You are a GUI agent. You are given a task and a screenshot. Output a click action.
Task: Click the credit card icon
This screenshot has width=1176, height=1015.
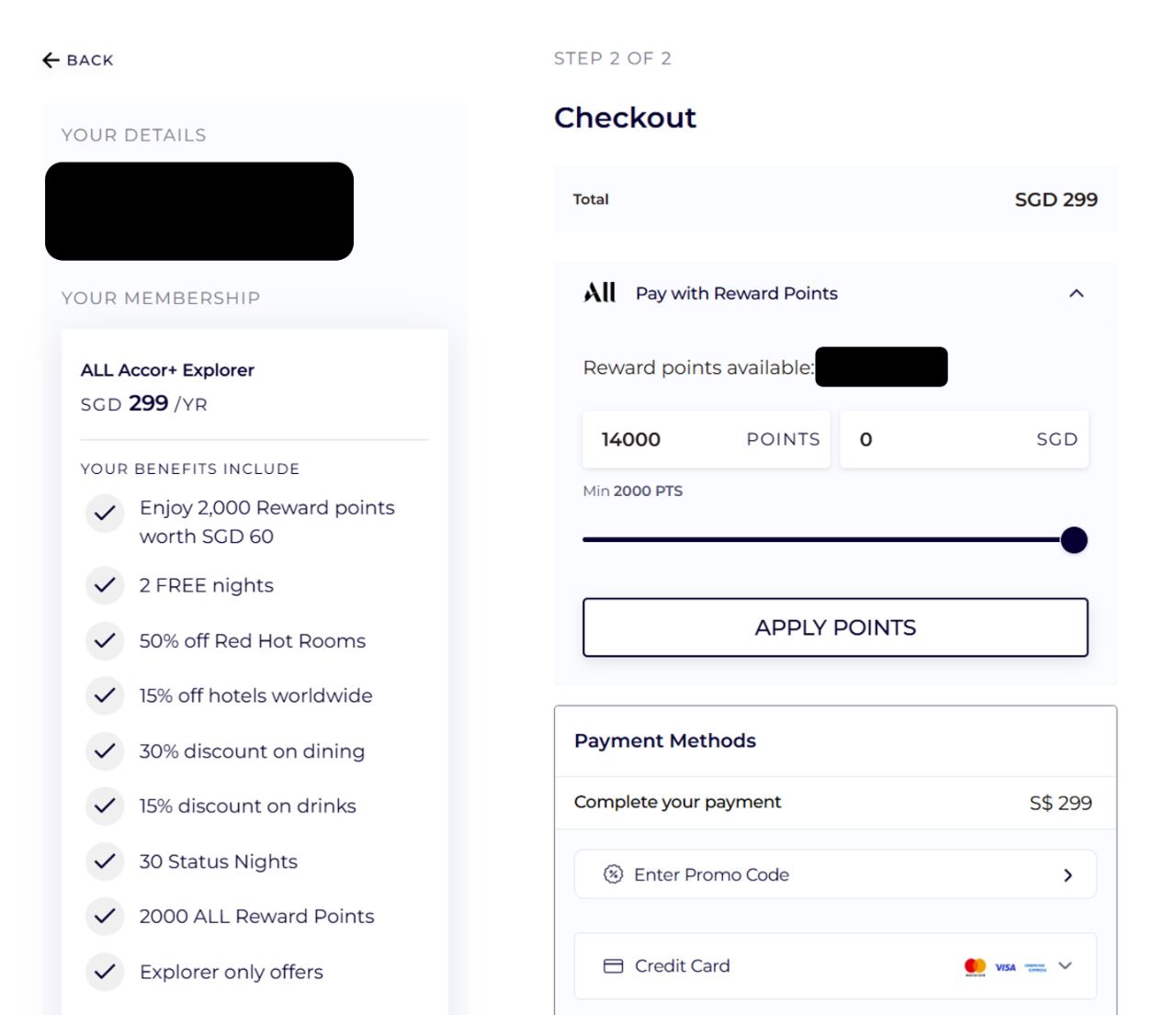coord(613,966)
